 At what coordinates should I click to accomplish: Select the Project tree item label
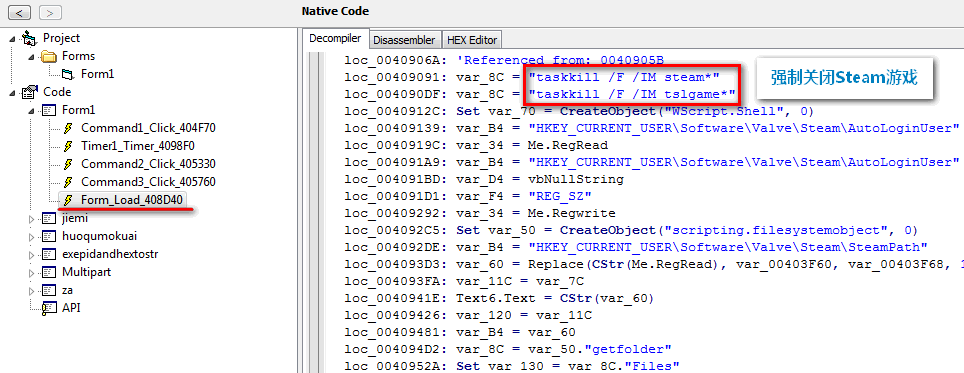coord(61,38)
